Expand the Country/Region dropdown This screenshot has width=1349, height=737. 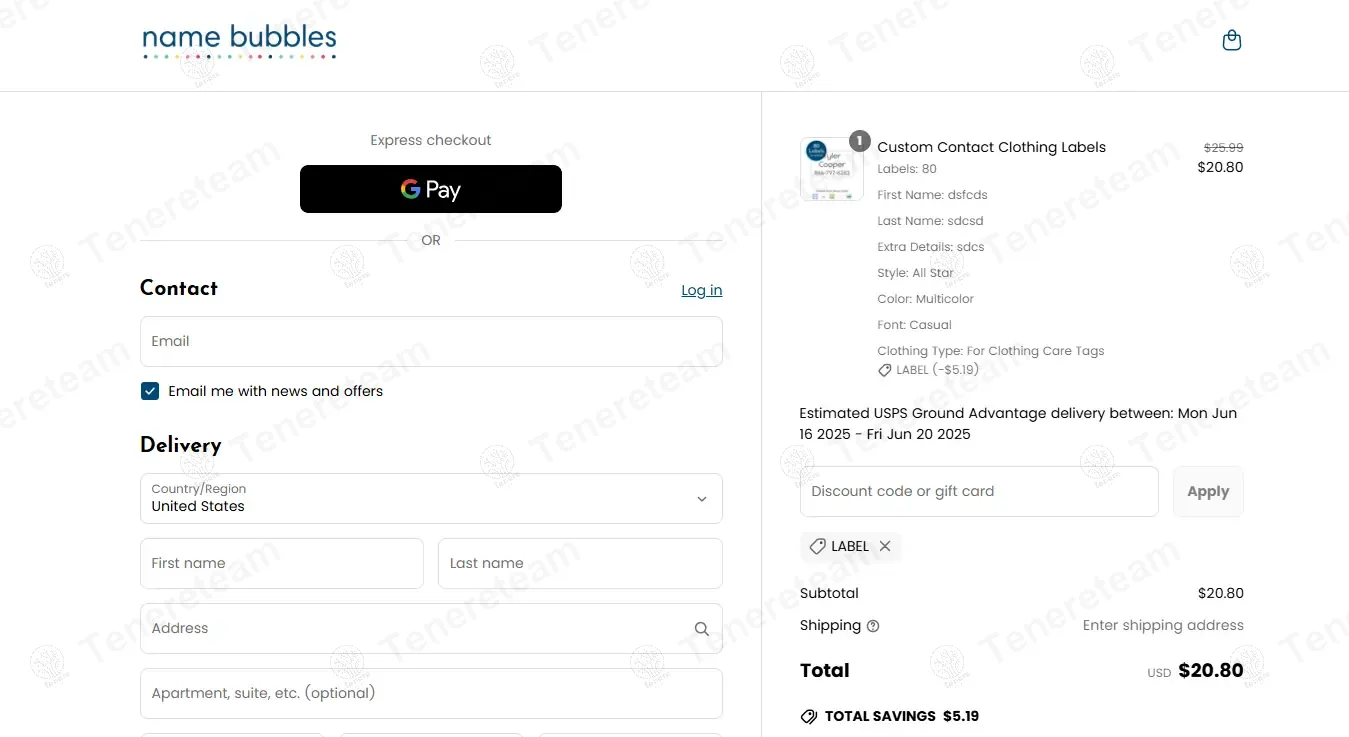(431, 498)
